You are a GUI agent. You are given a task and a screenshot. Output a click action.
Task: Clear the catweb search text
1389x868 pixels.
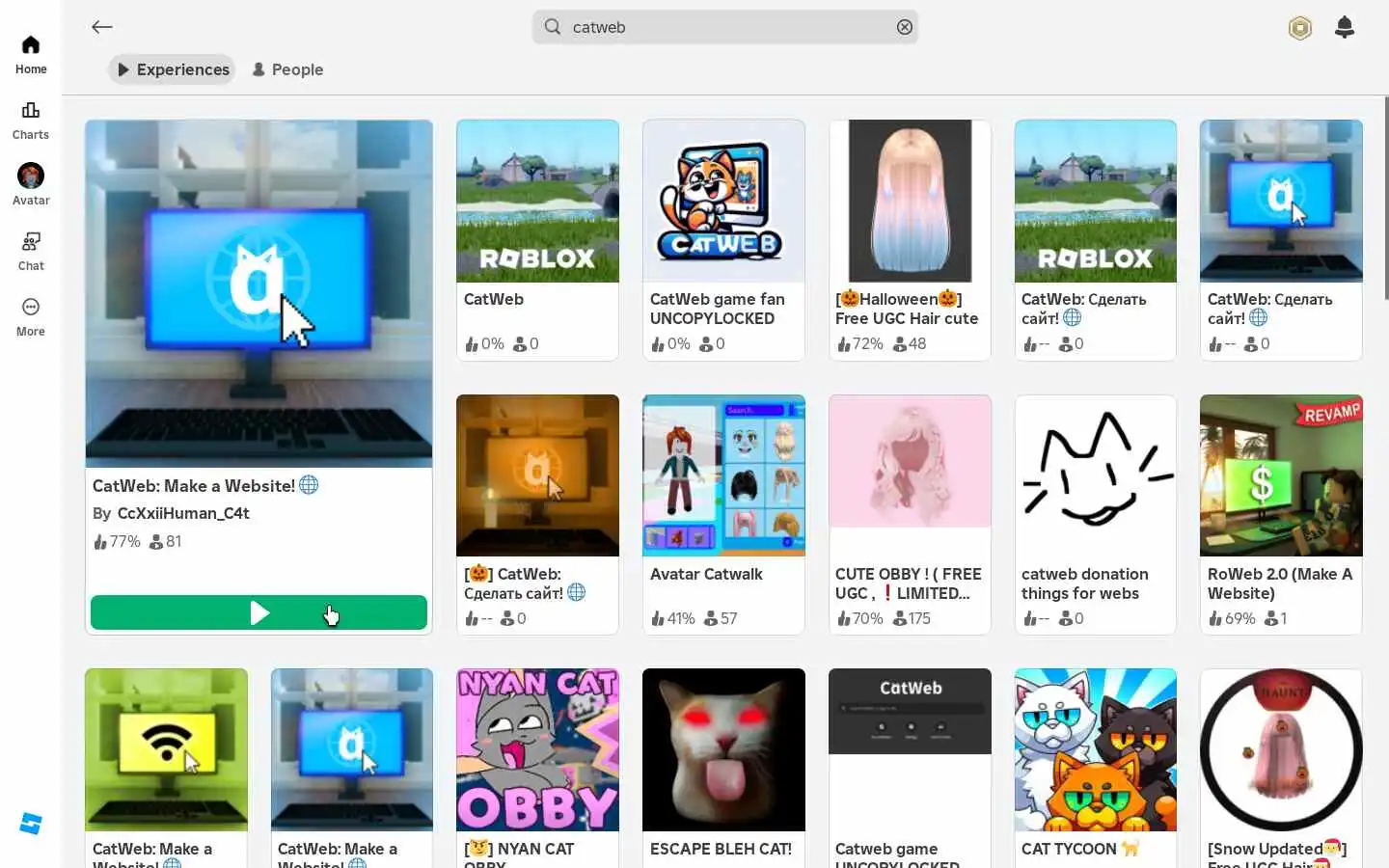pyautogui.click(x=904, y=27)
